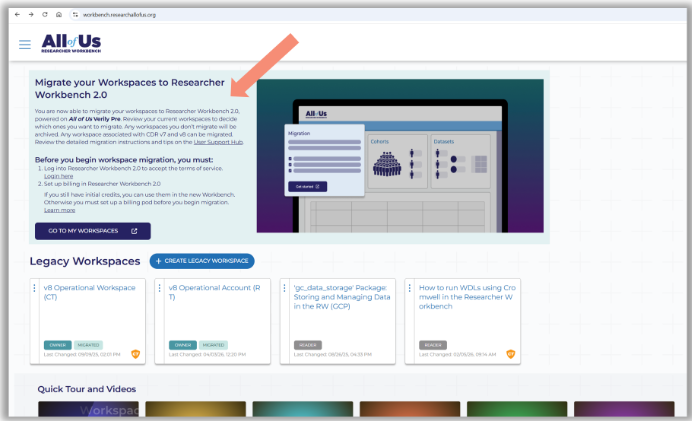Click the browser home icon
The width and height of the screenshot is (692, 421).
[x=59, y=15]
